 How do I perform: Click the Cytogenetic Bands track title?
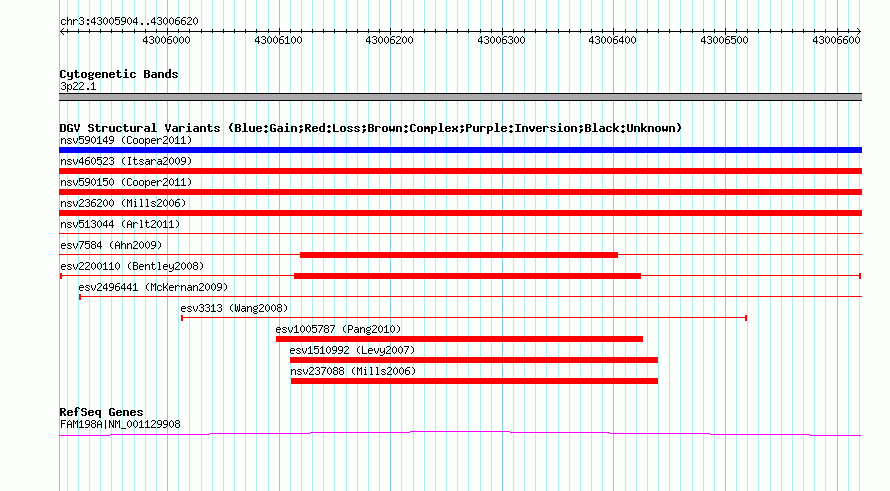[119, 74]
